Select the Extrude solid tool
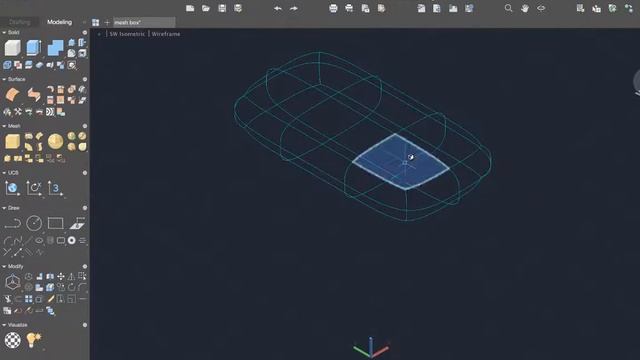The height and width of the screenshot is (360, 640). point(33,48)
